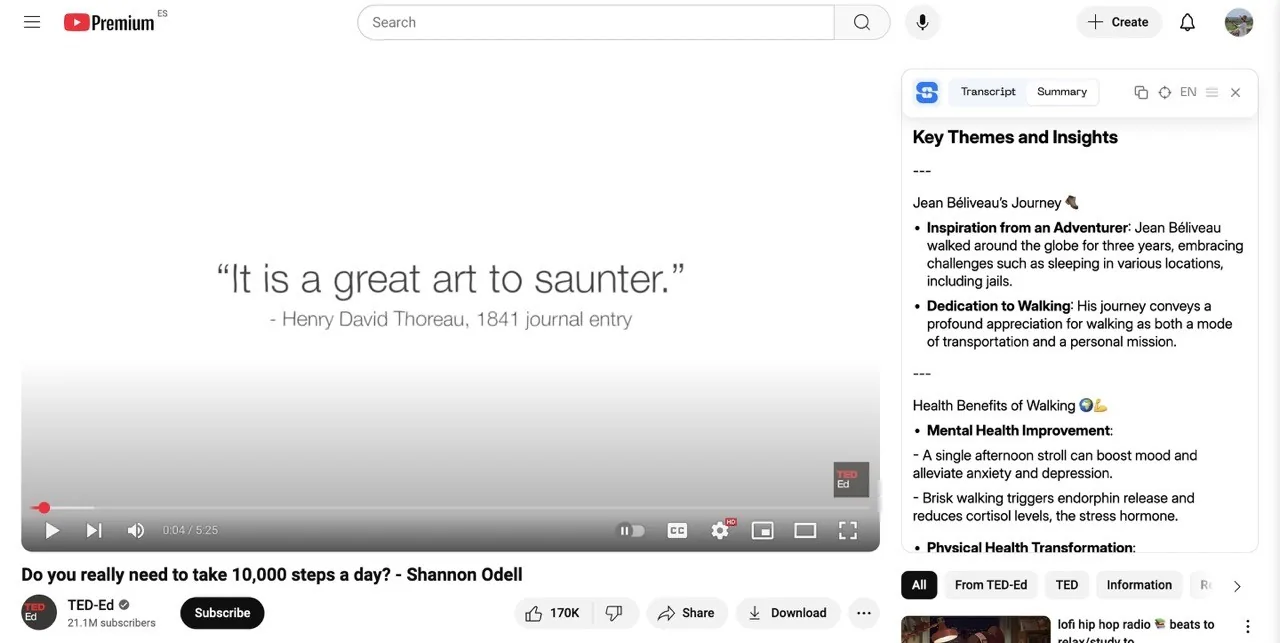Open the EN language selector
The width and height of the screenshot is (1280, 643).
click(x=1188, y=92)
